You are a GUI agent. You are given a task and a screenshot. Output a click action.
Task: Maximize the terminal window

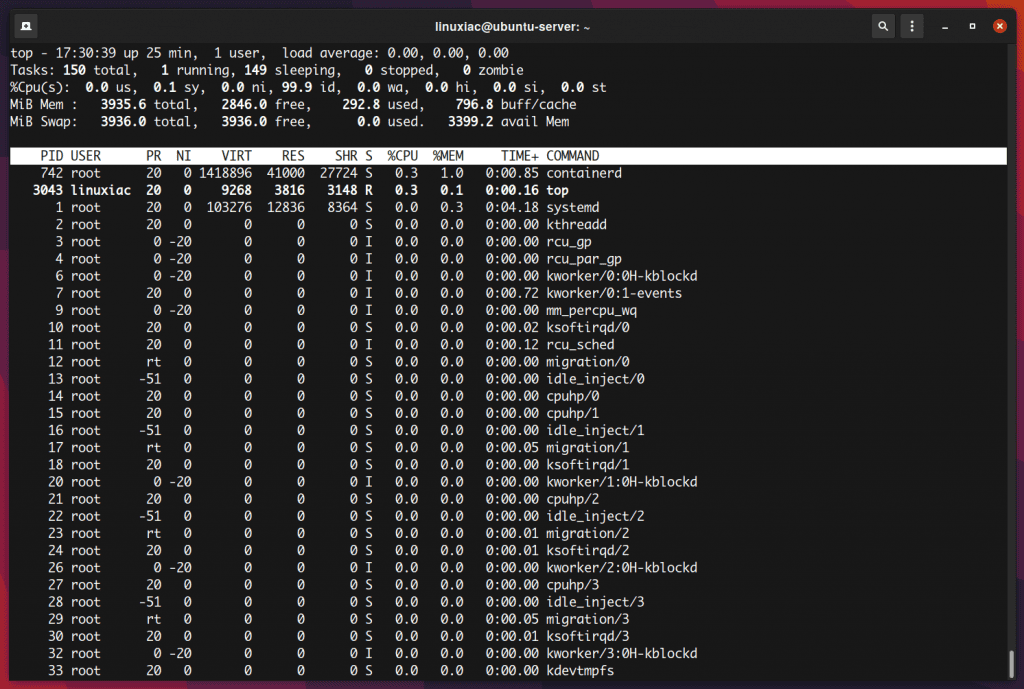click(972, 26)
